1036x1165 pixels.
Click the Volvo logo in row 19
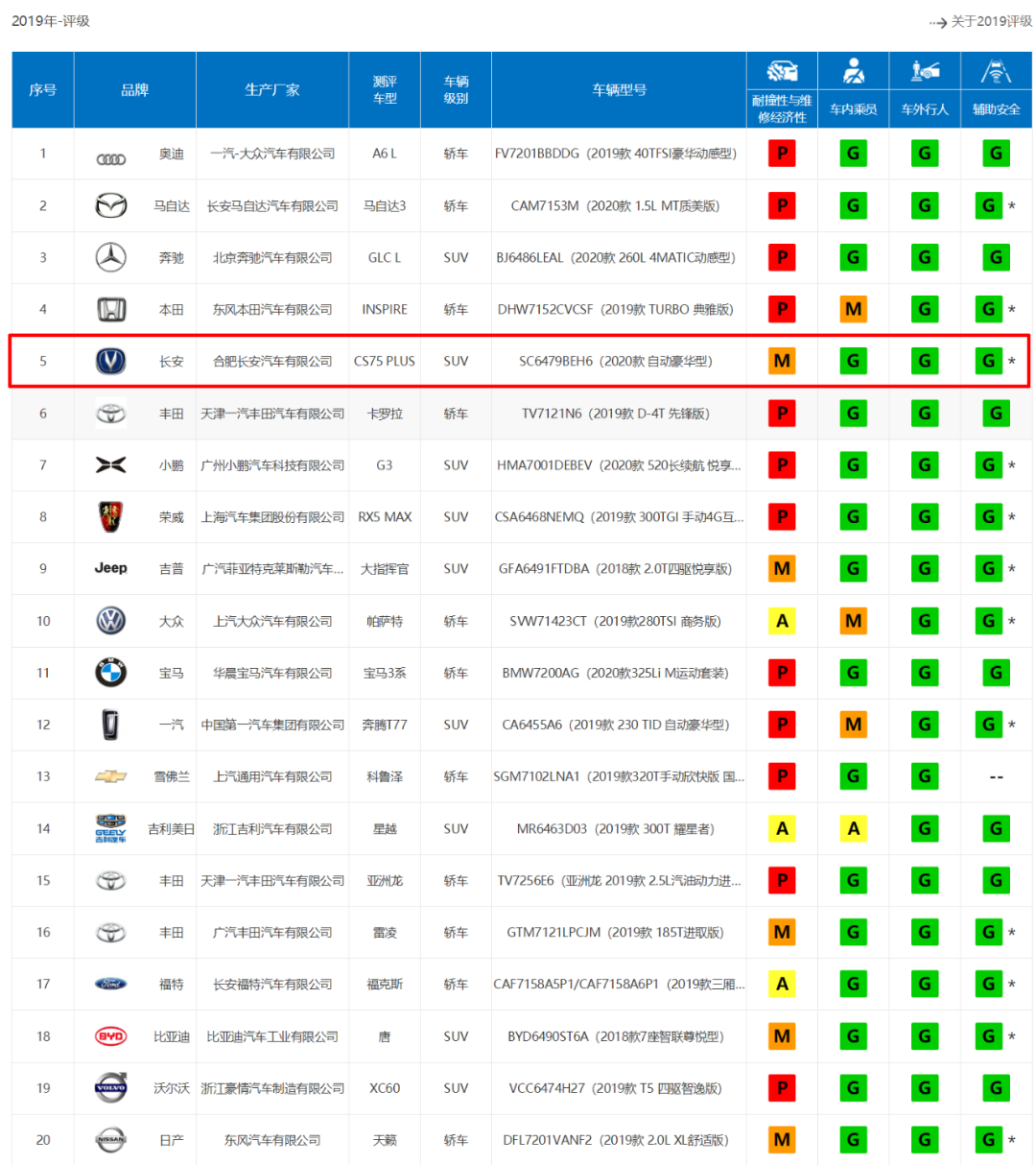[111, 1088]
